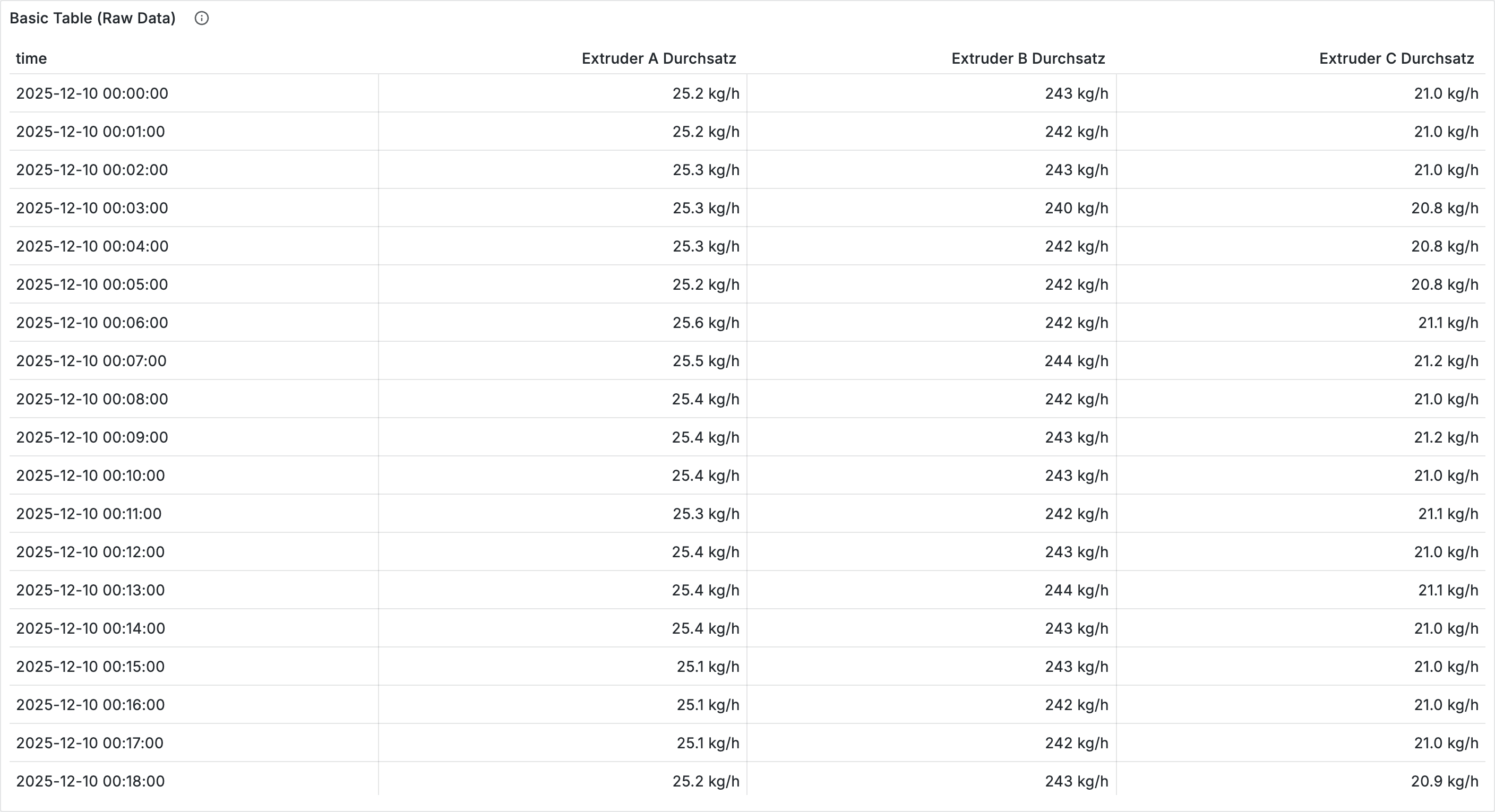Select the 2025-12-10 00:00:00 time cell
Image resolution: width=1495 pixels, height=812 pixels.
pos(92,93)
